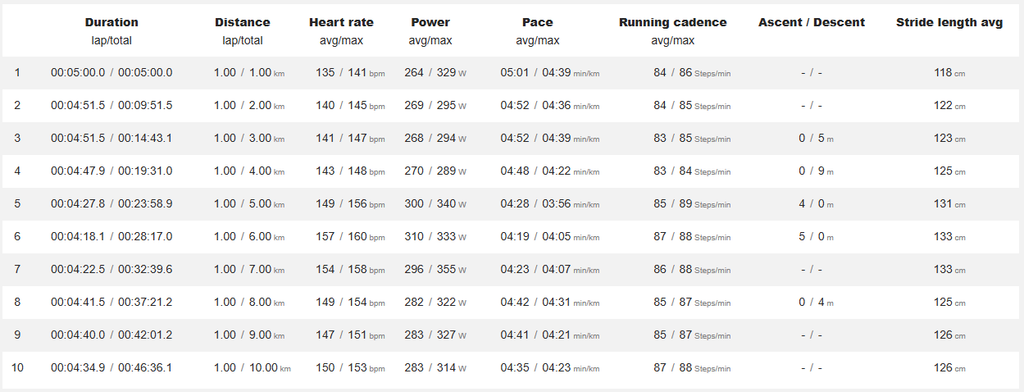1024x392 pixels.
Task: Select lap 6 heart rate 157 / 160
Action: [342, 237]
